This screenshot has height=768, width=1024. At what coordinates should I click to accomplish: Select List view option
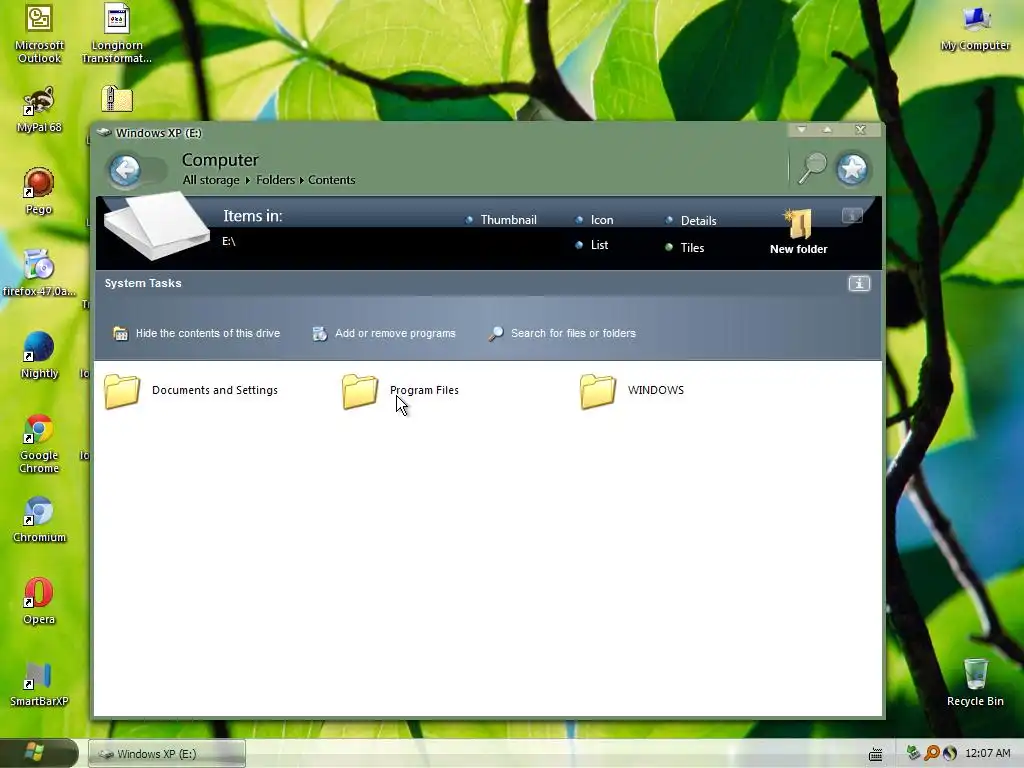point(592,245)
